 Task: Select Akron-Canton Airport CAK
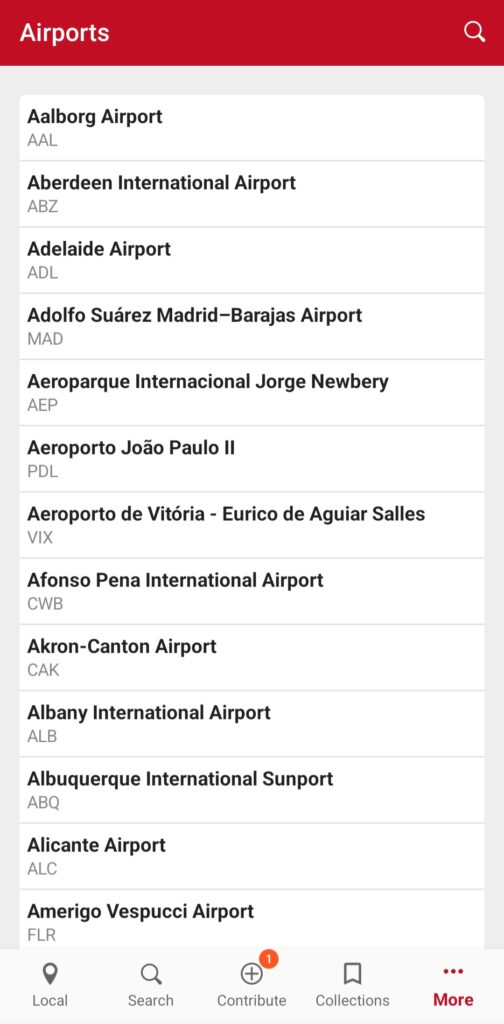[x=252, y=658]
